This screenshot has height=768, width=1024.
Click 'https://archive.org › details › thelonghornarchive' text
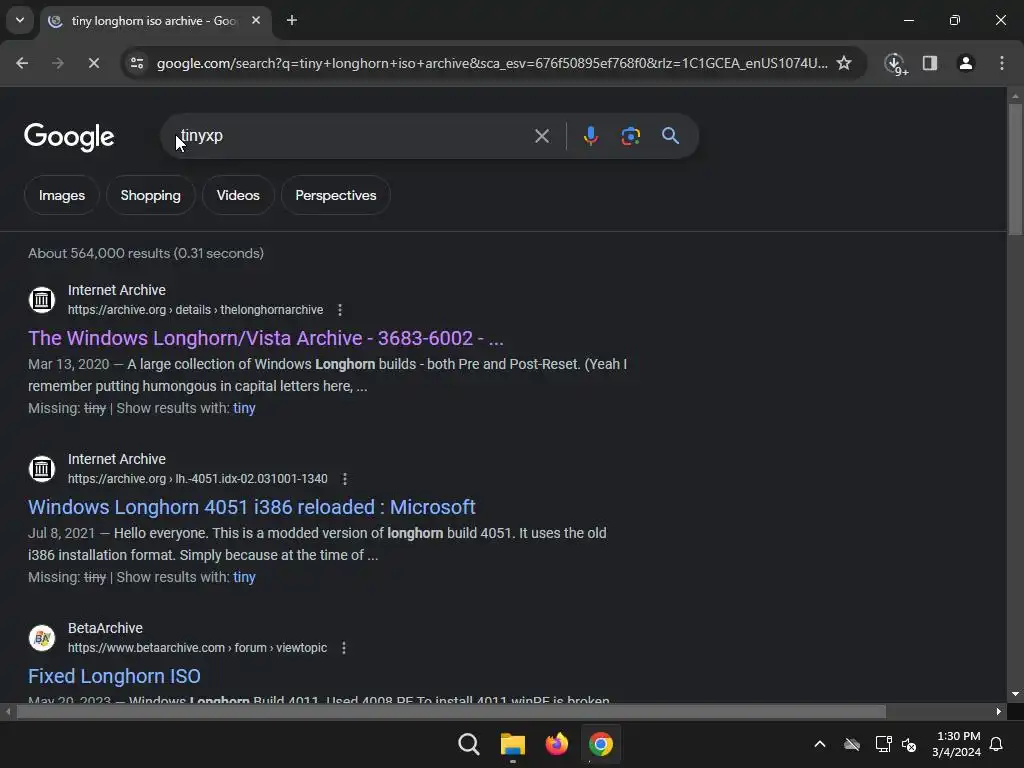pyautogui.click(x=195, y=310)
